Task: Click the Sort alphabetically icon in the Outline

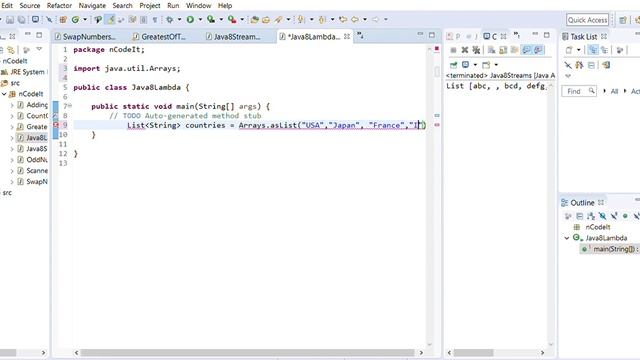Action: (x=591, y=216)
